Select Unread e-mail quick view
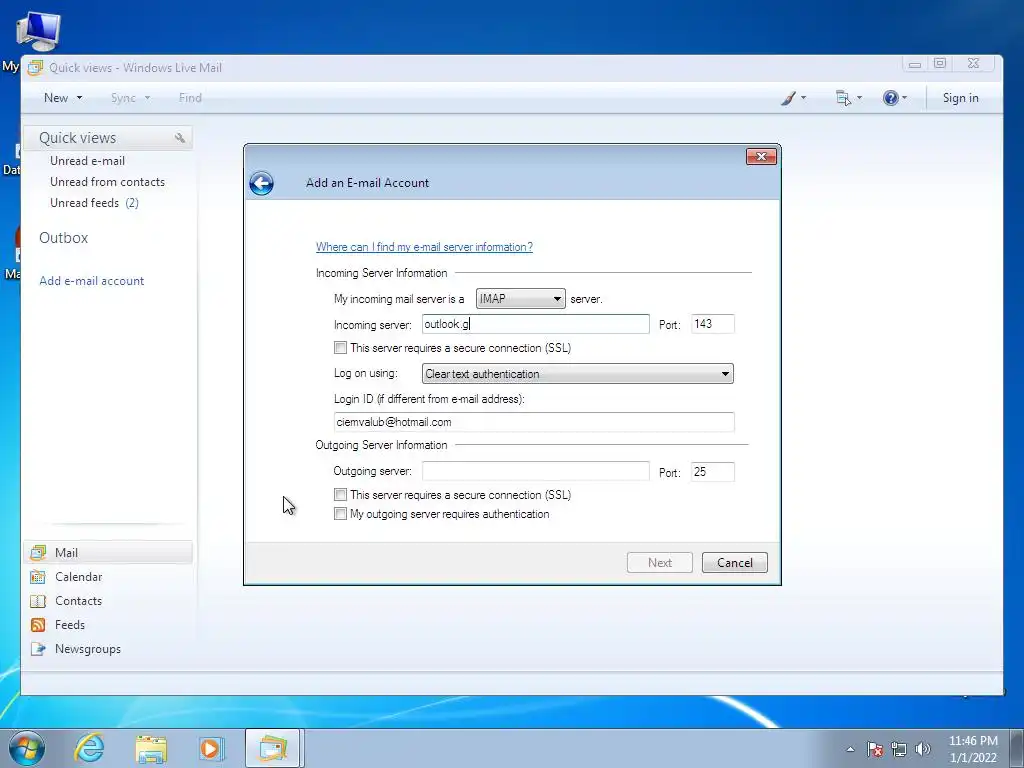Viewport: 1024px width, 768px height. tap(88, 161)
